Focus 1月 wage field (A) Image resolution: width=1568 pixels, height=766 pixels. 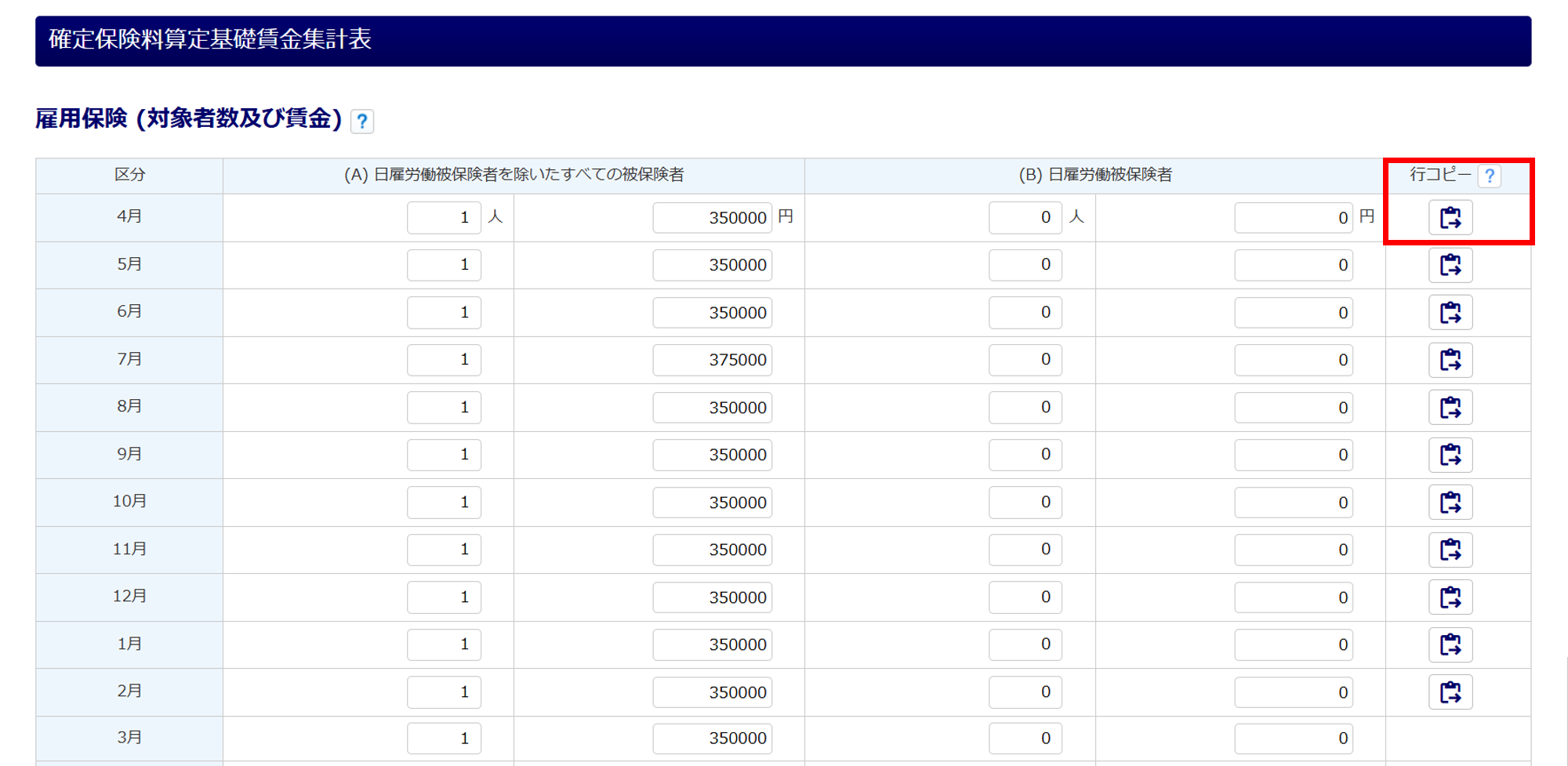click(x=712, y=644)
